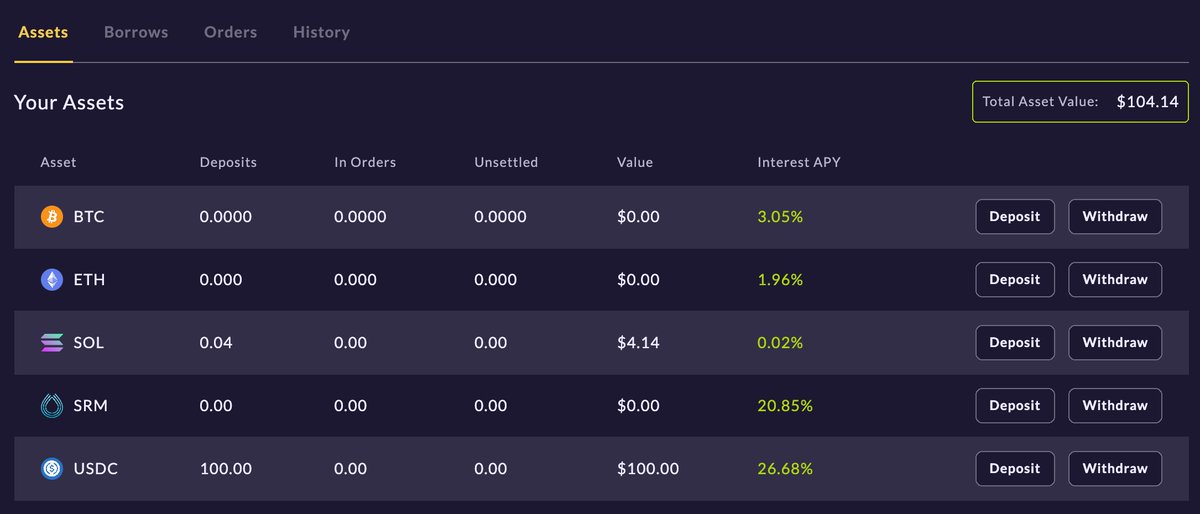The width and height of the screenshot is (1200, 514).
Task: Click the SOL gradient stripes icon
Action: coord(51,343)
